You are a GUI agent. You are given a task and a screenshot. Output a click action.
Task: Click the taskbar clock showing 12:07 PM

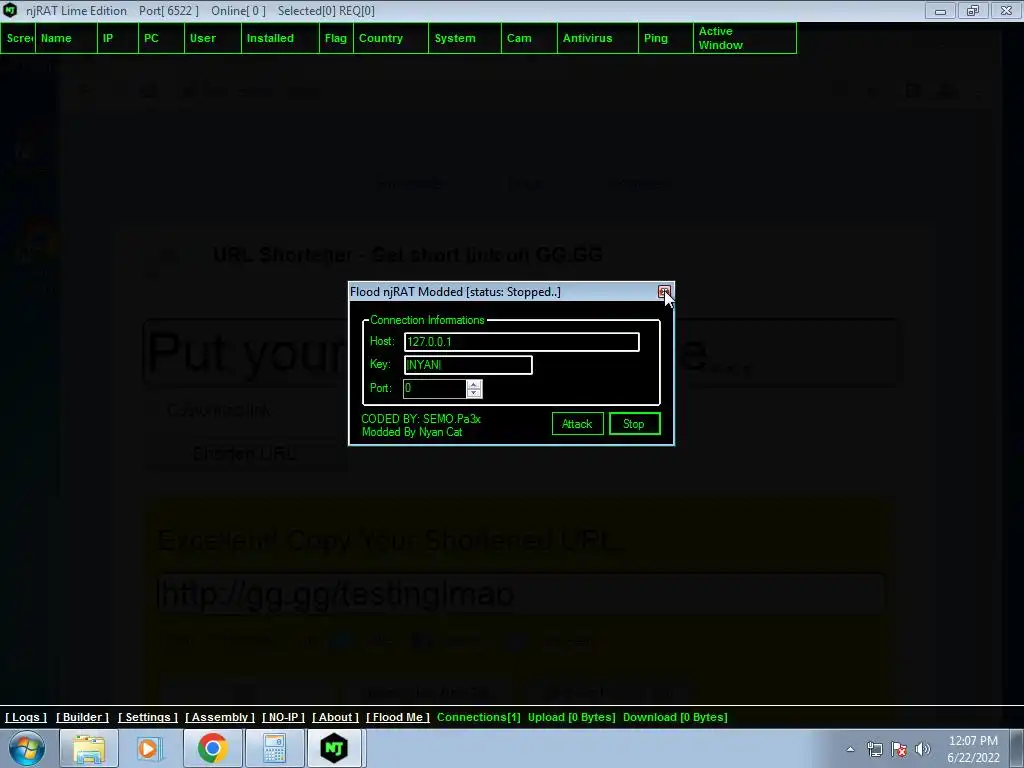(x=973, y=749)
